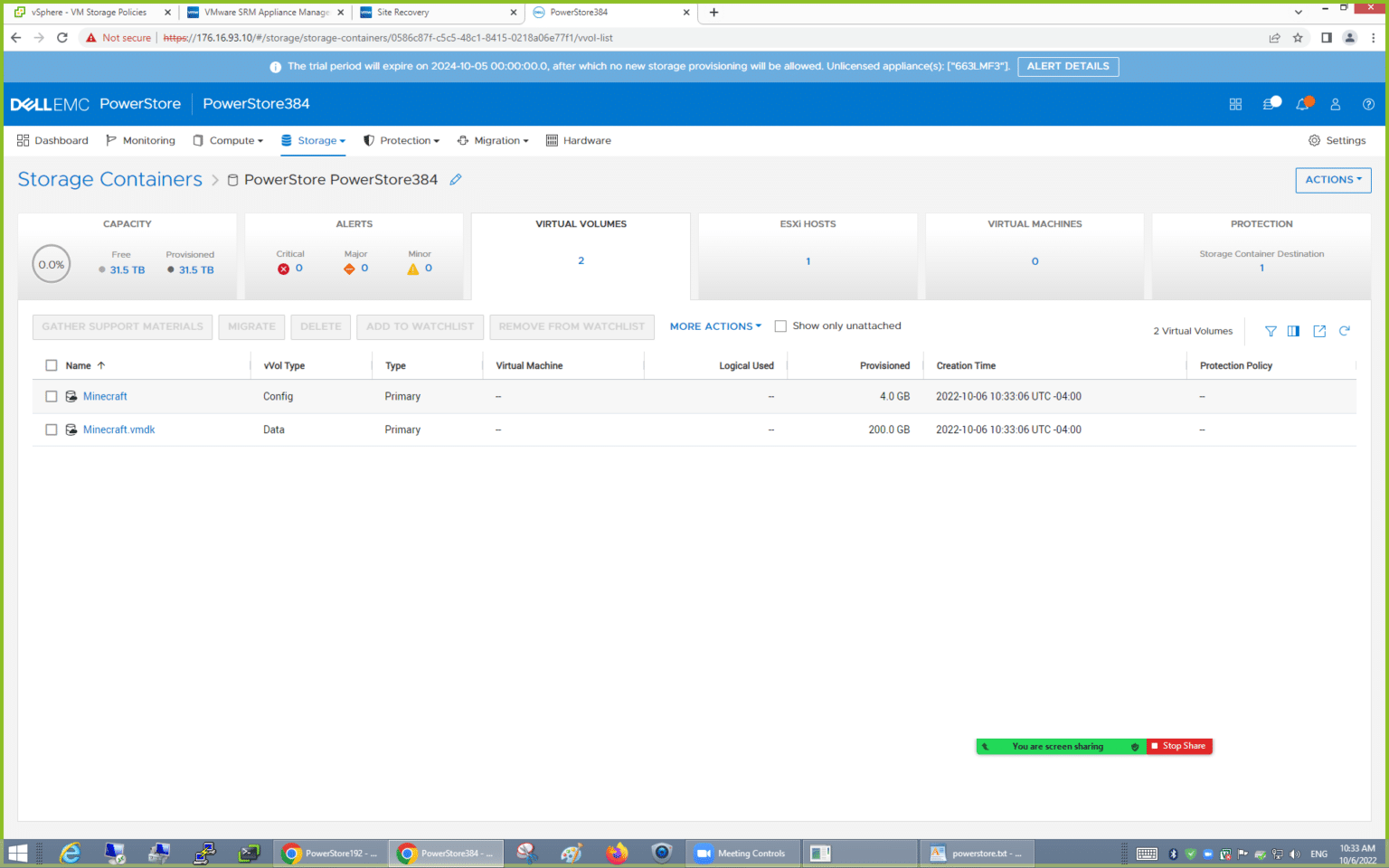
Task: Click Stop Share button
Action: (1179, 746)
